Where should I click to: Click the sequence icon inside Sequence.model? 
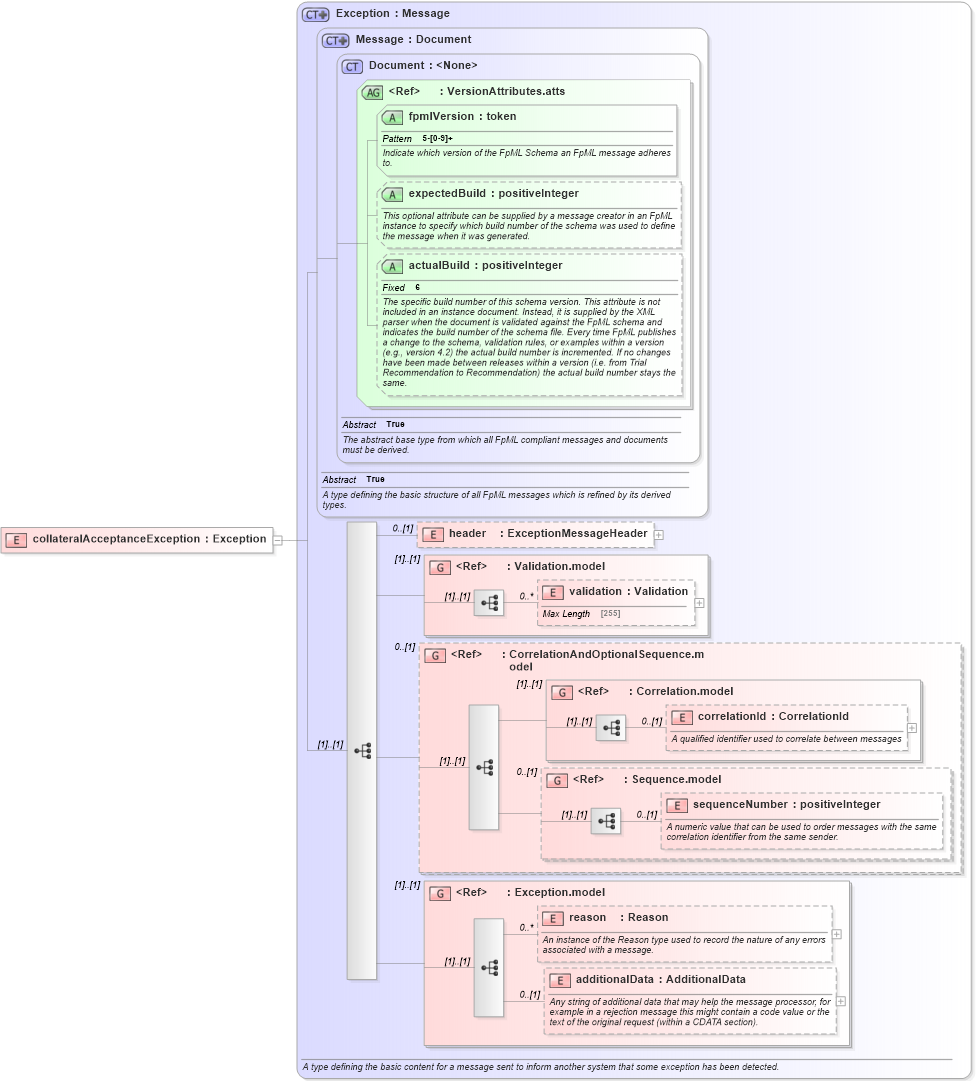coord(606,821)
